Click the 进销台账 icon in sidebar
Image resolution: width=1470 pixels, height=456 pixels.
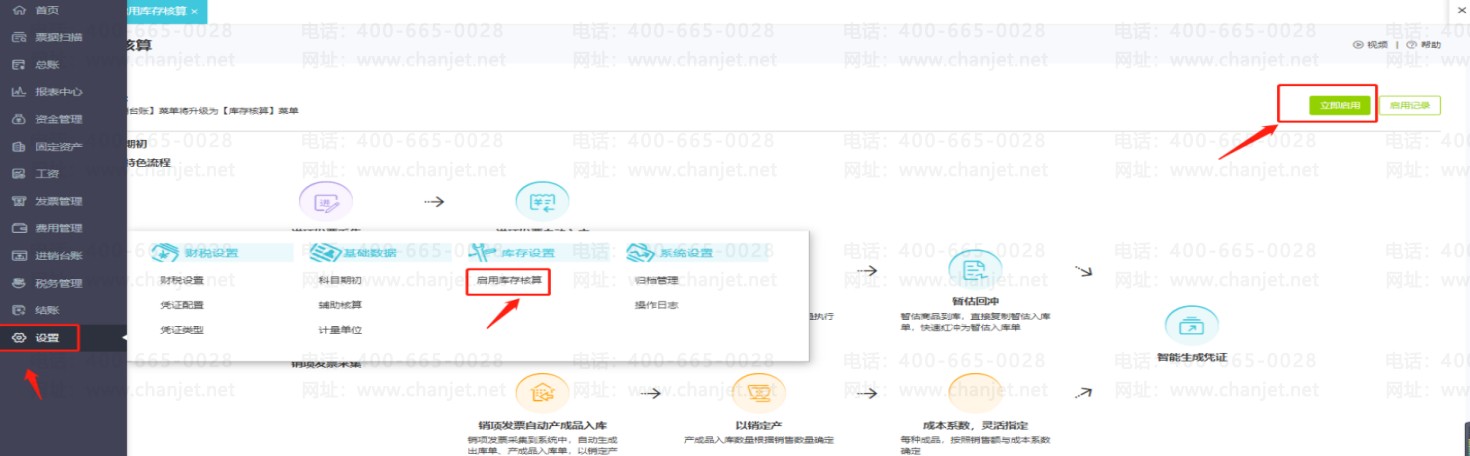(x=18, y=256)
